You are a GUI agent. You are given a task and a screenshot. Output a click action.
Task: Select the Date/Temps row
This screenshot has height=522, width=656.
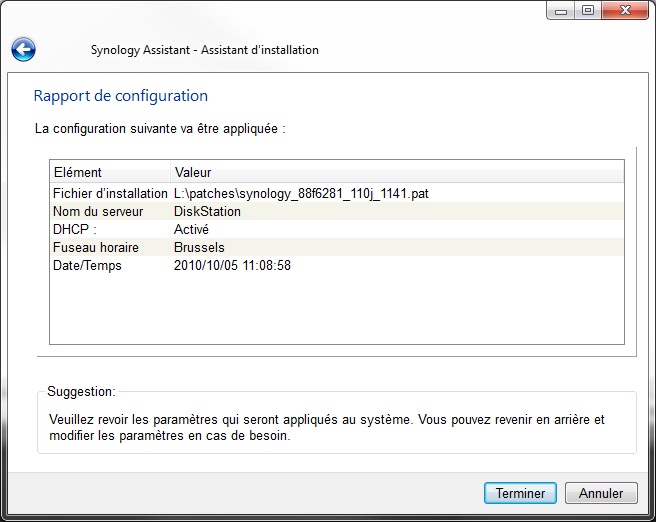point(337,265)
